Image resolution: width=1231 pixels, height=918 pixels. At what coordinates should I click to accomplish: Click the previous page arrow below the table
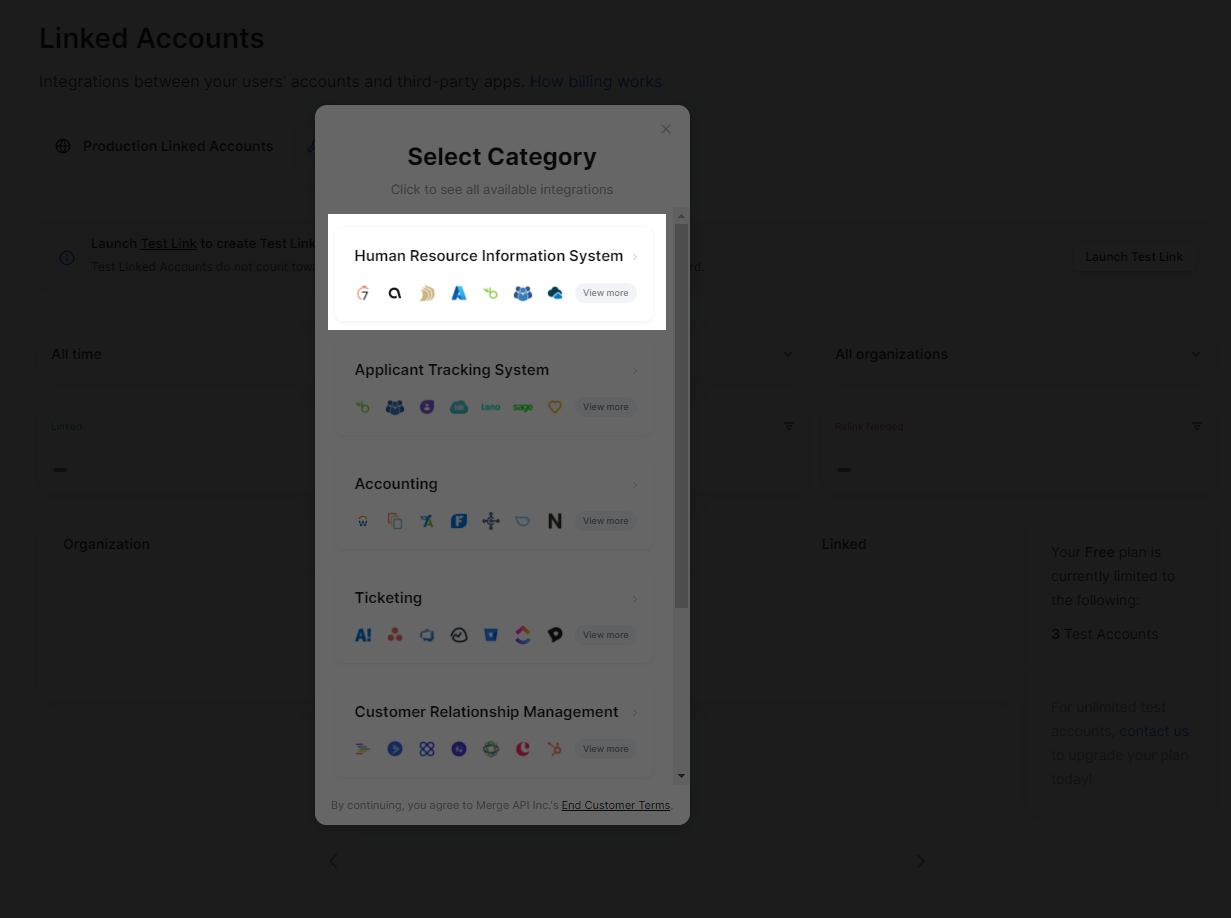pyautogui.click(x=333, y=861)
